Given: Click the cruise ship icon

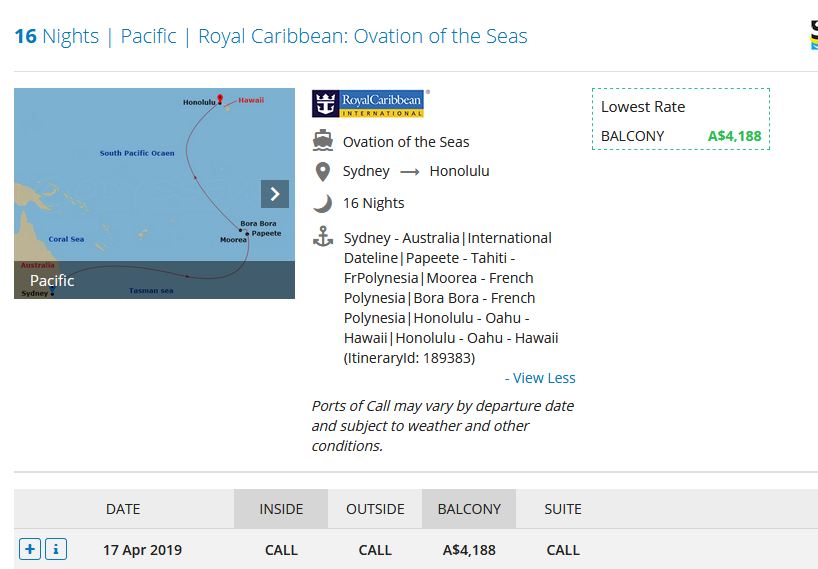Looking at the screenshot, I should pyautogui.click(x=323, y=141).
